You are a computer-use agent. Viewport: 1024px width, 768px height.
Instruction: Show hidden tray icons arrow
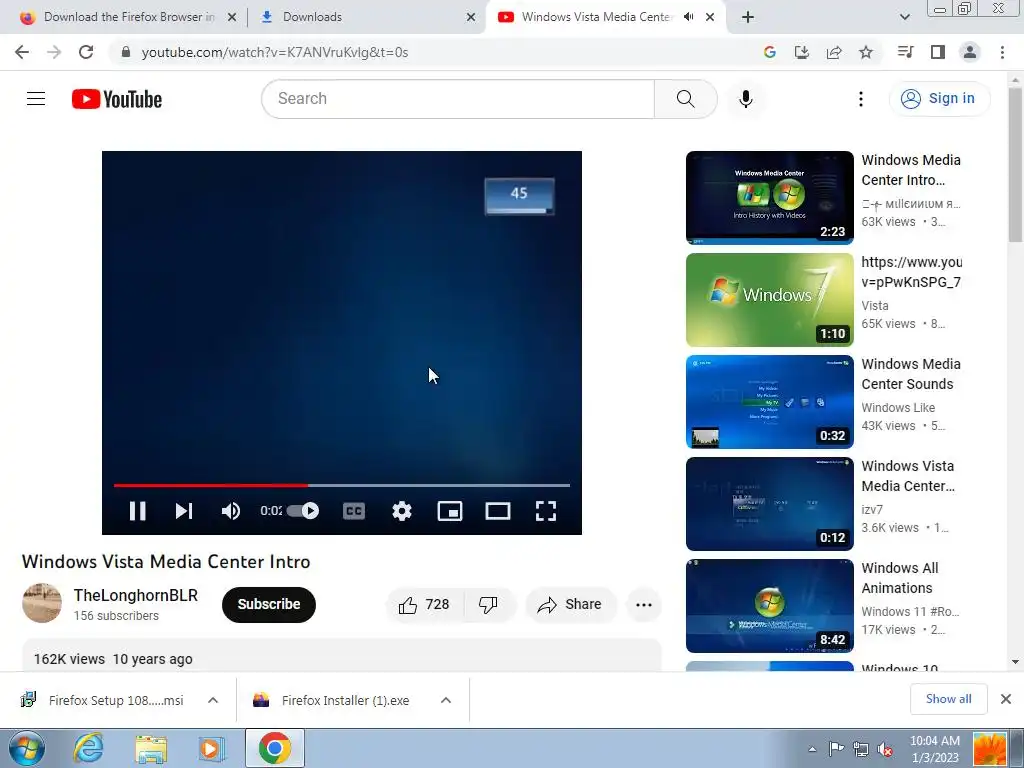point(812,749)
